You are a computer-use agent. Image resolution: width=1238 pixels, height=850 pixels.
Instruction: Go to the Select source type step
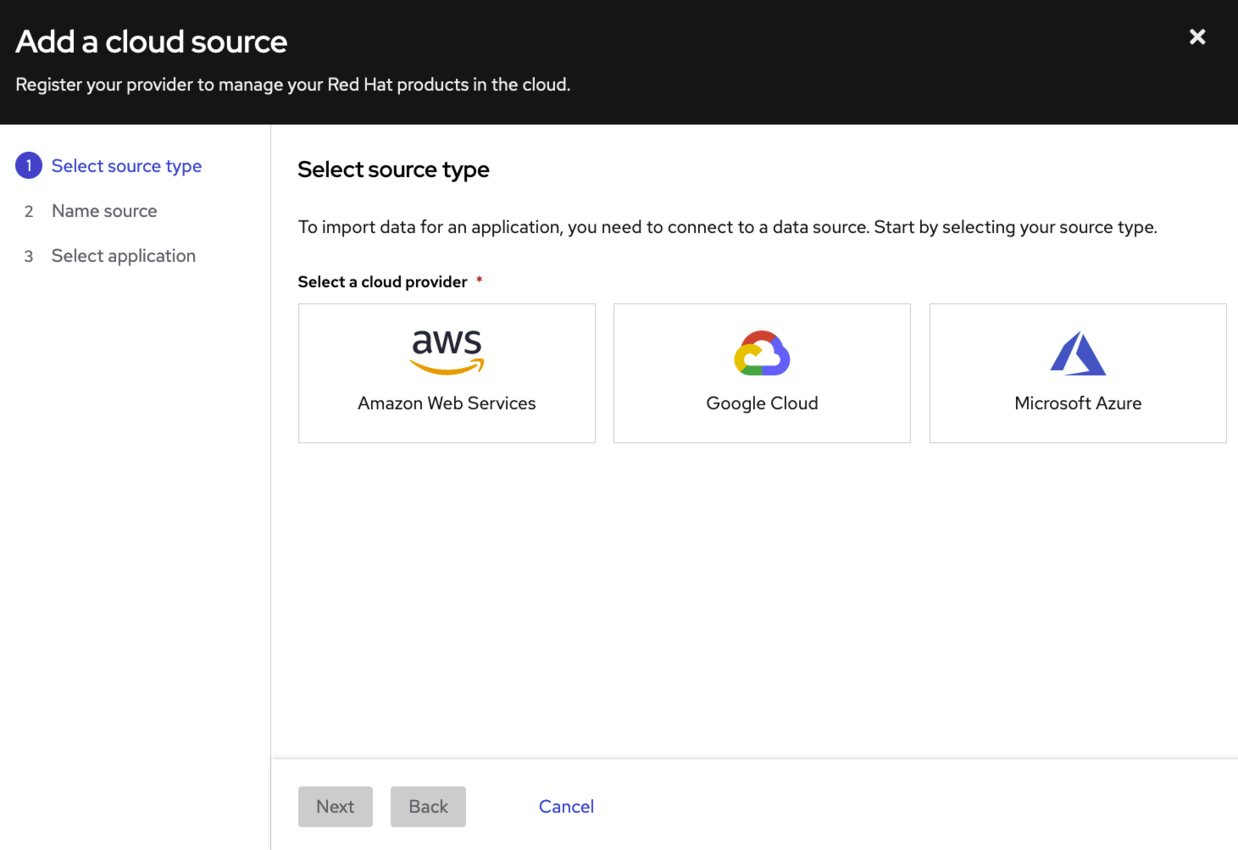coord(126,165)
